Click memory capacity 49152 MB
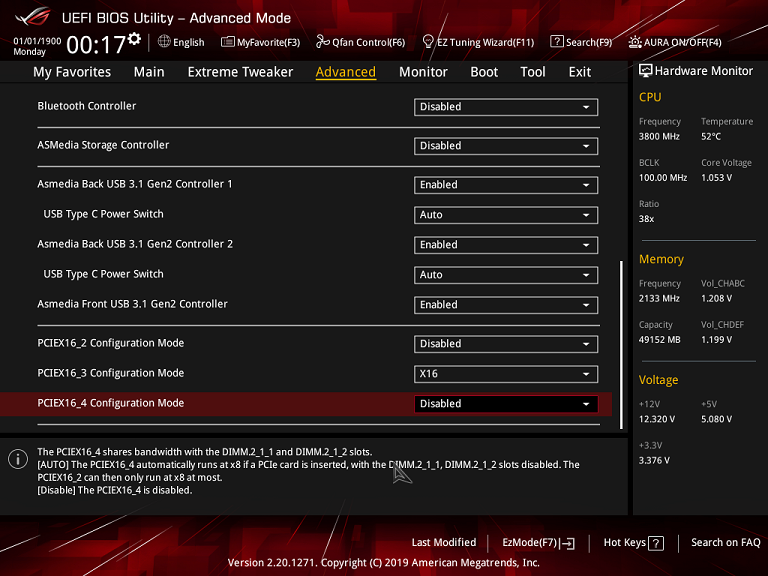 (660, 340)
